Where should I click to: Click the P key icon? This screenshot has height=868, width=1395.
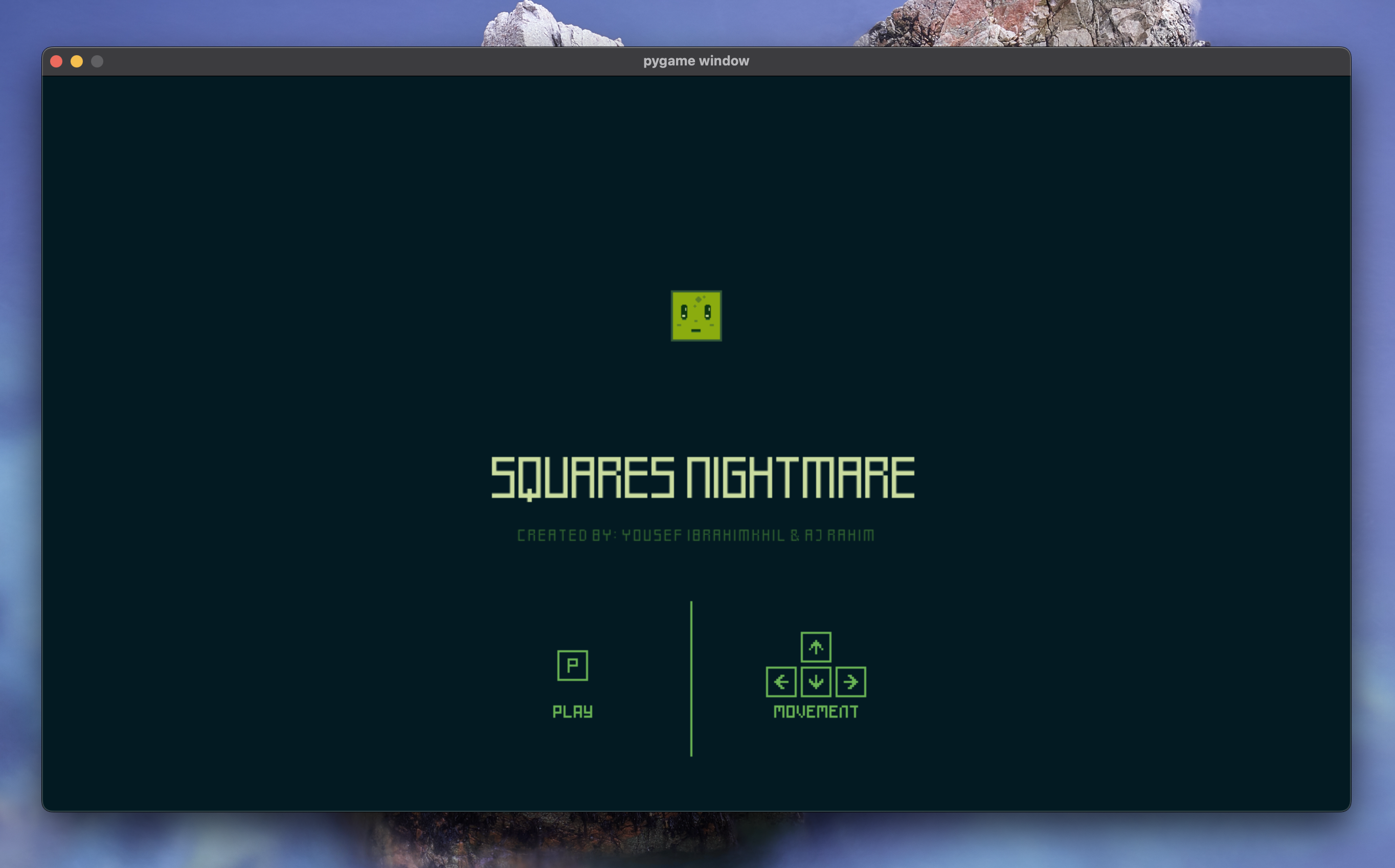tap(572, 666)
